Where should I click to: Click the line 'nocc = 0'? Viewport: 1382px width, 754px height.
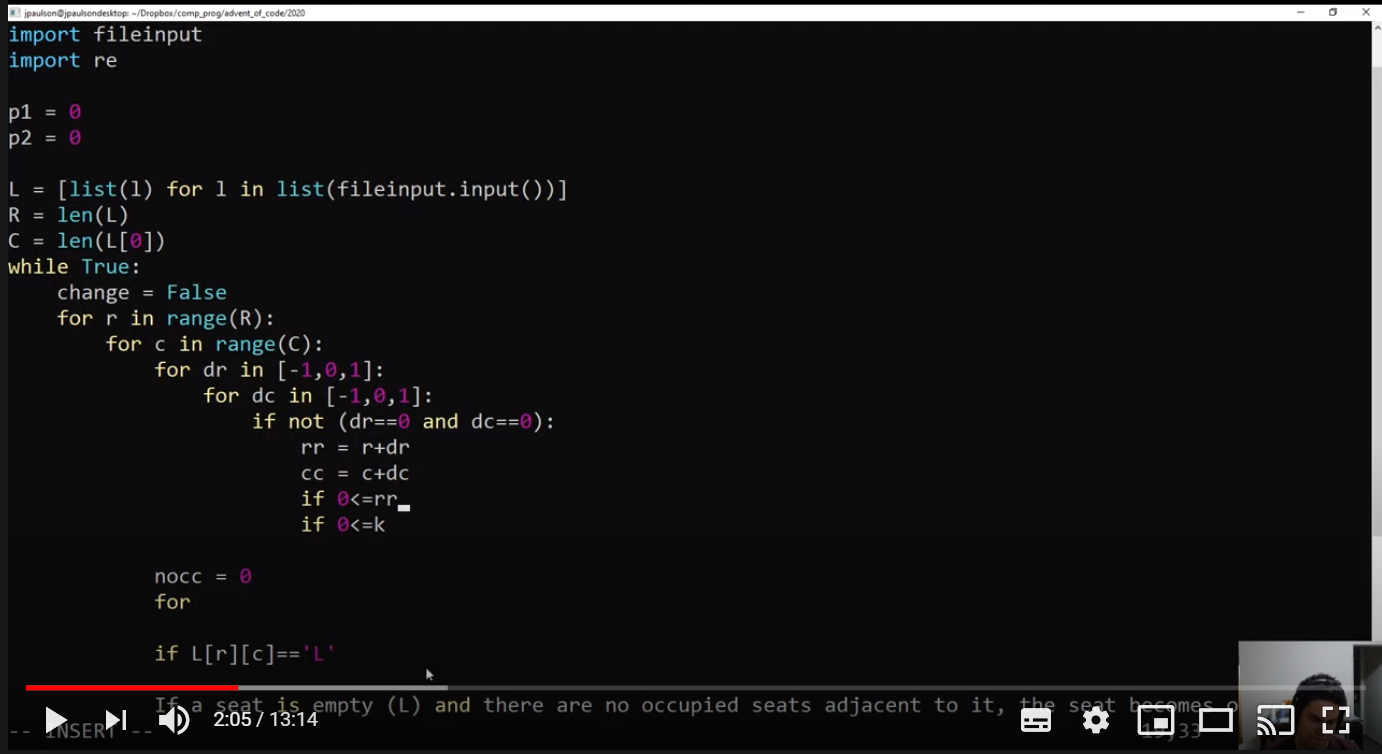tap(203, 577)
